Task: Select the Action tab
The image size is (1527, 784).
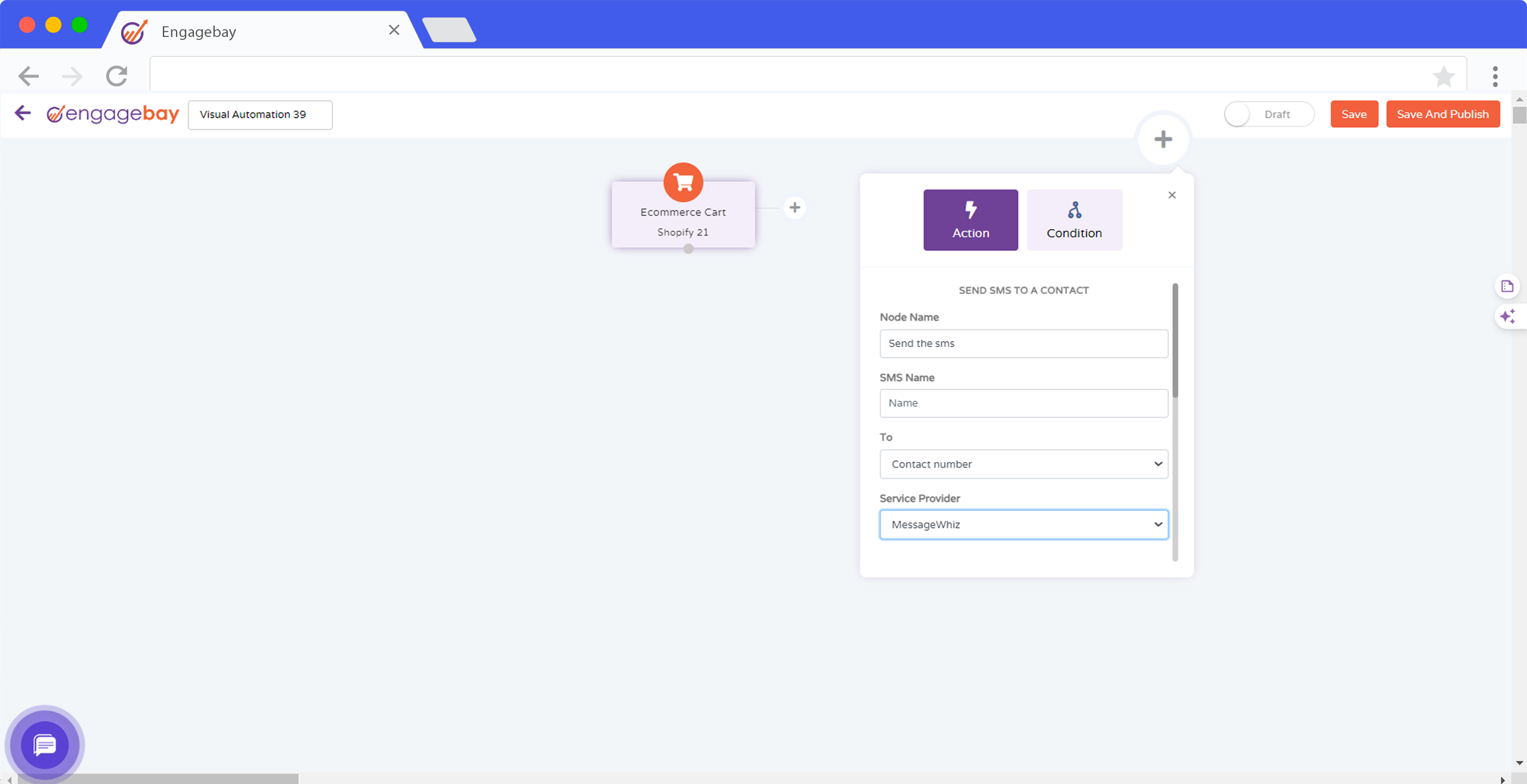Action: [x=970, y=220]
